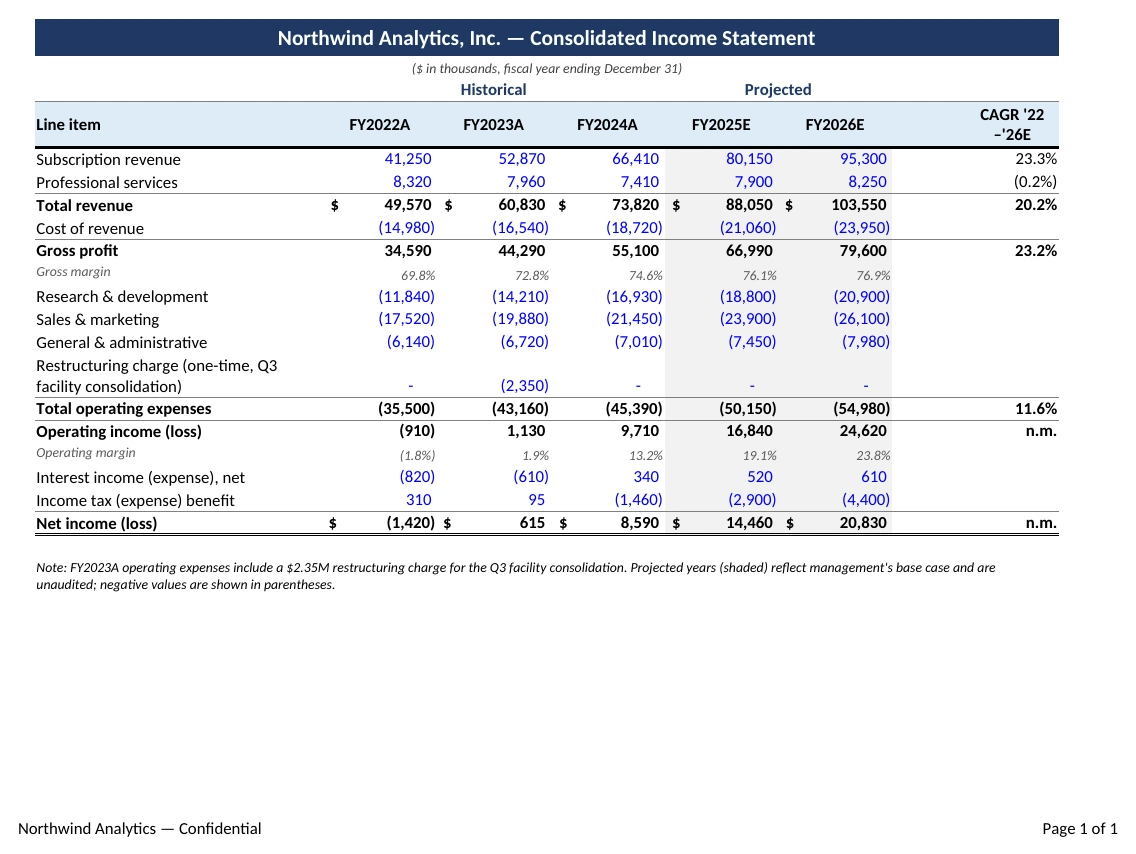Viewport: 1136px width, 854px height.
Task: Click the (0.2%) CAGR cell
Action: coord(1035,182)
